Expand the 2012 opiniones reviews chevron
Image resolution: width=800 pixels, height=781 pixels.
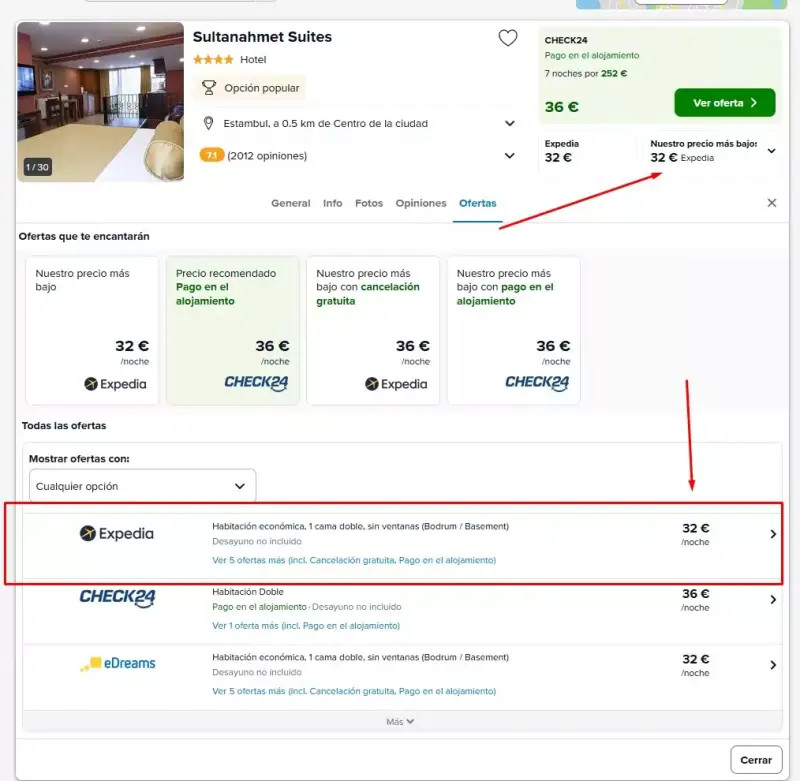tap(509, 155)
